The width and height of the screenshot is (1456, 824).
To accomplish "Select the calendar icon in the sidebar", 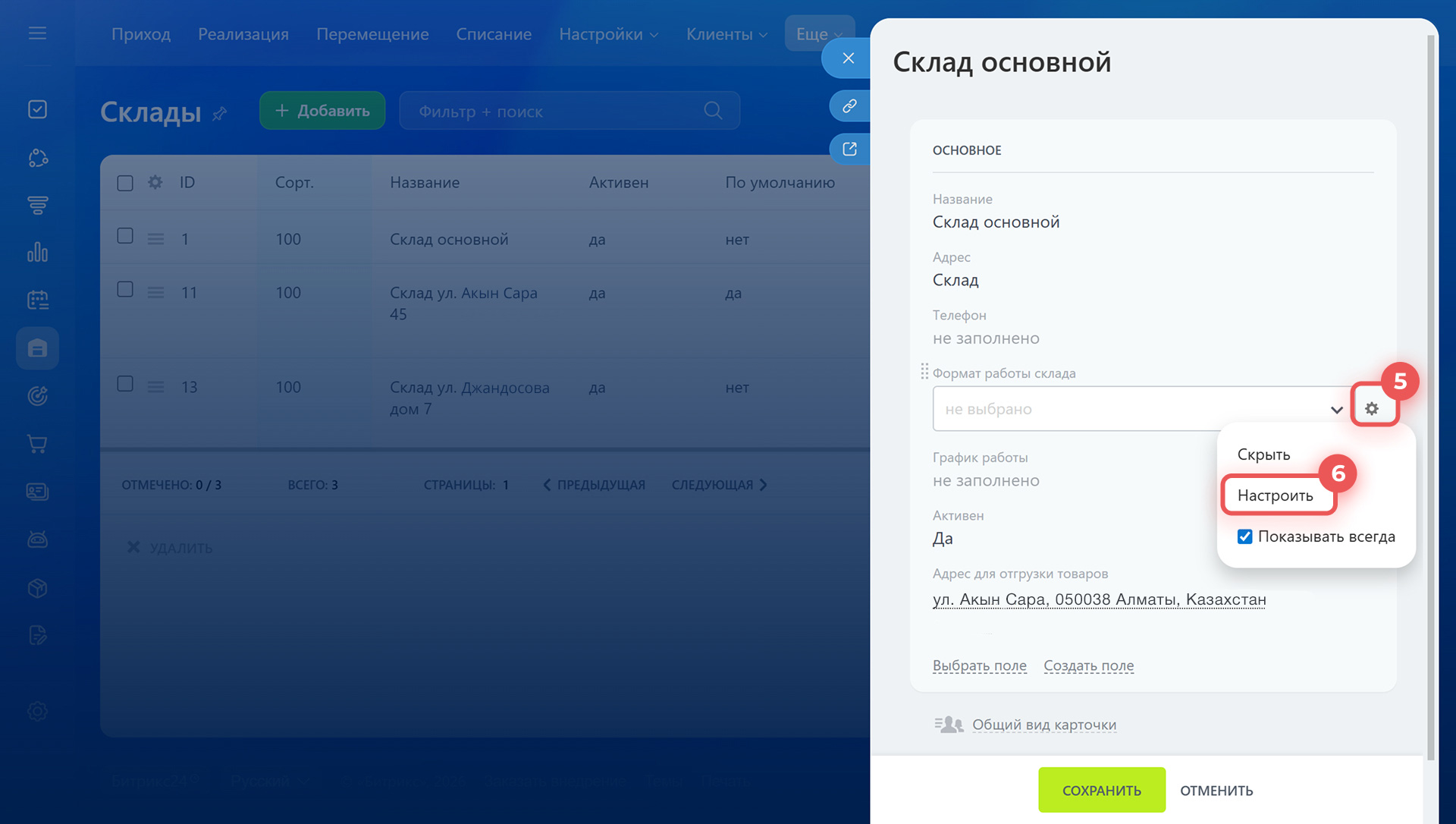I will click(x=37, y=299).
